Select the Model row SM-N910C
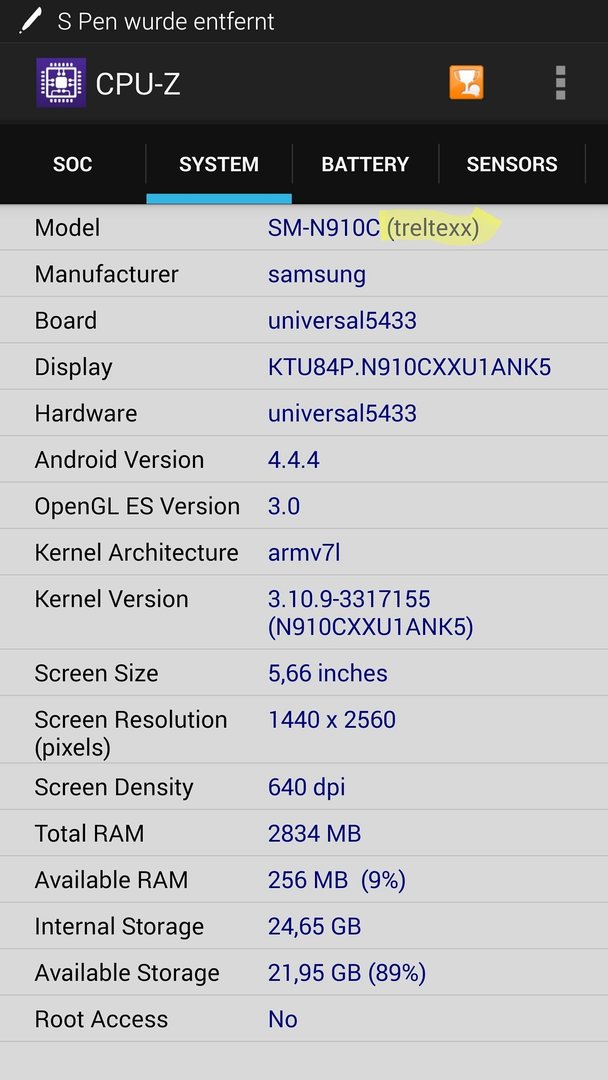The image size is (608, 1080). (304, 227)
